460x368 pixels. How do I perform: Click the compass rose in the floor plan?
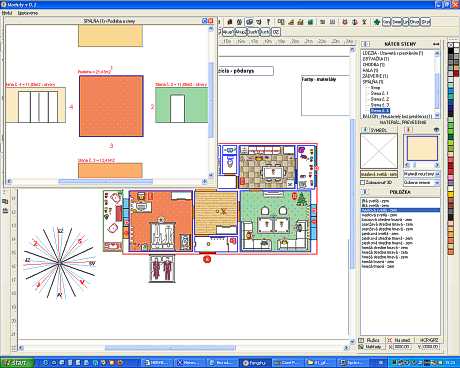59,263
